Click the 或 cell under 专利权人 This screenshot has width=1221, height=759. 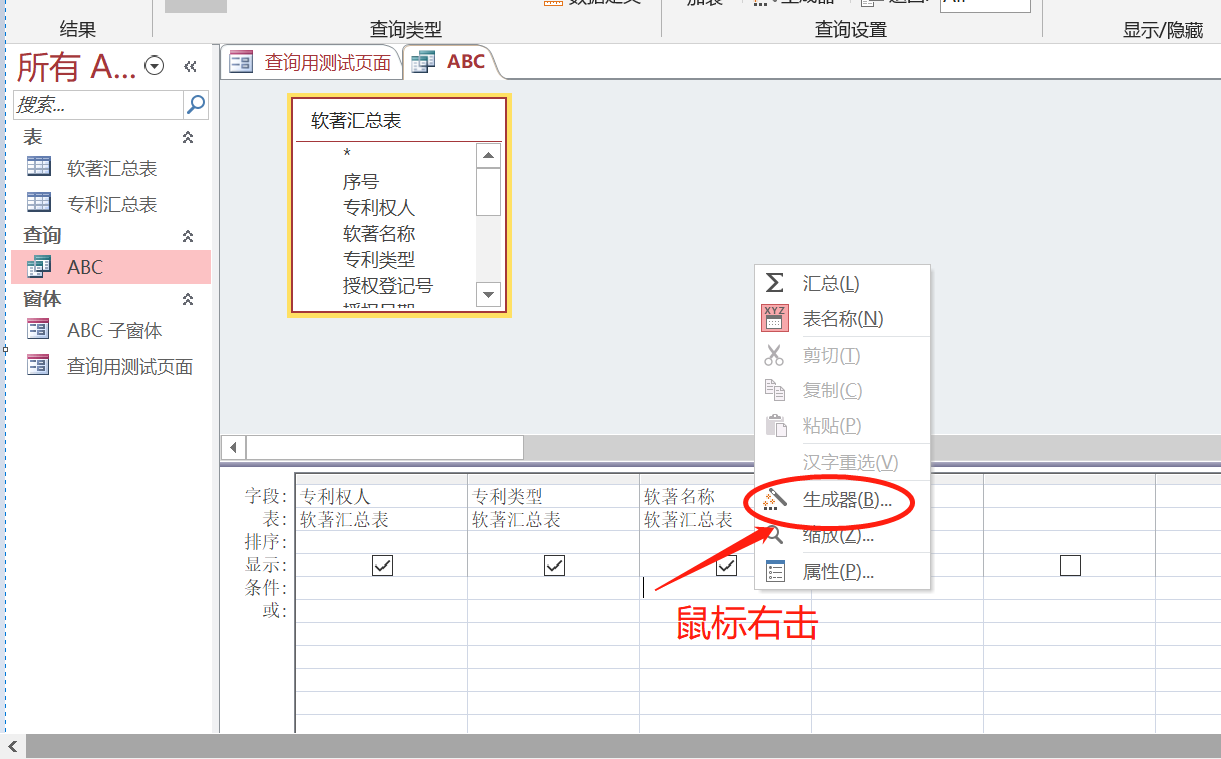[x=381, y=611]
